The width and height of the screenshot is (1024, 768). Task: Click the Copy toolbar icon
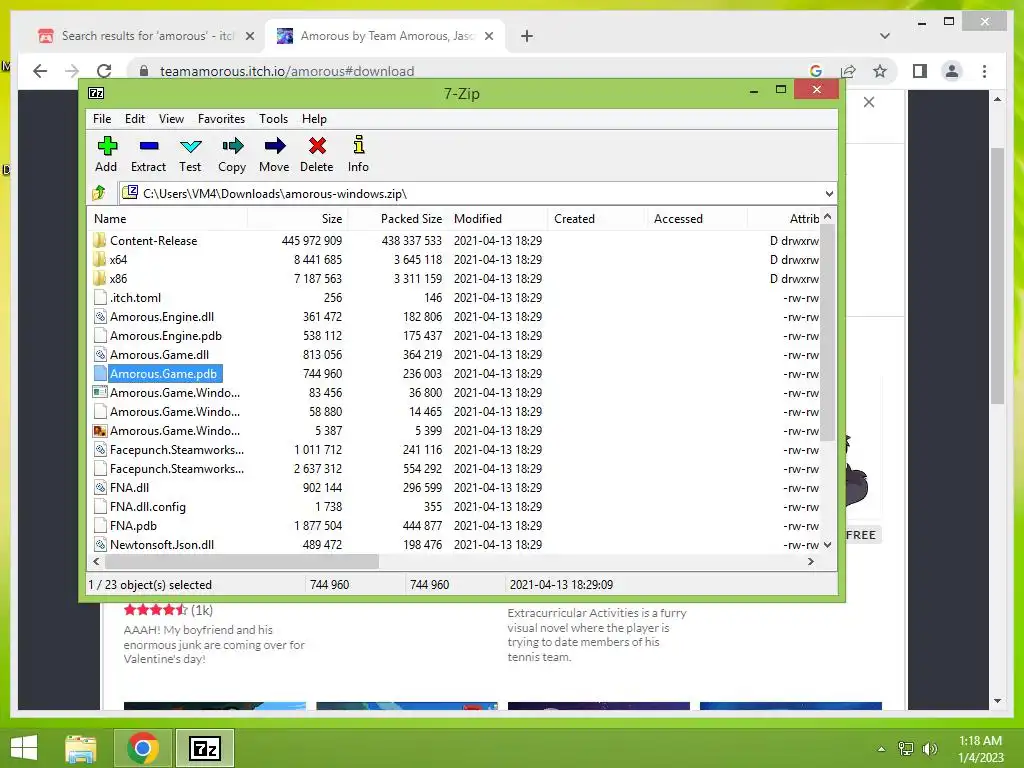click(x=232, y=146)
